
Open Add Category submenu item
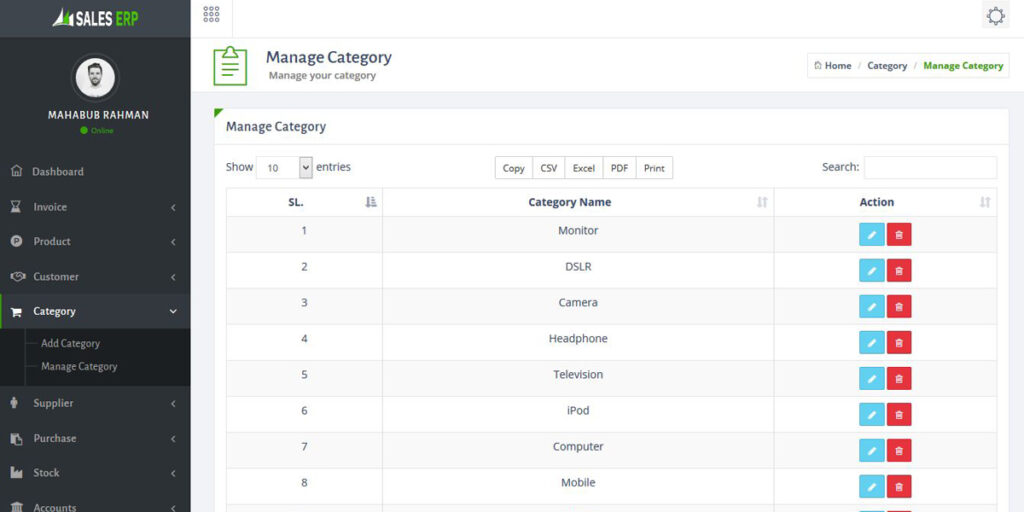71,344
